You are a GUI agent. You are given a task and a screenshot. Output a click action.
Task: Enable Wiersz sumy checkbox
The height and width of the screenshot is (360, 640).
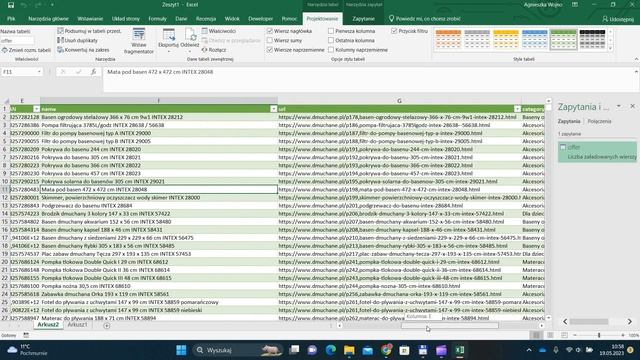pos(270,40)
